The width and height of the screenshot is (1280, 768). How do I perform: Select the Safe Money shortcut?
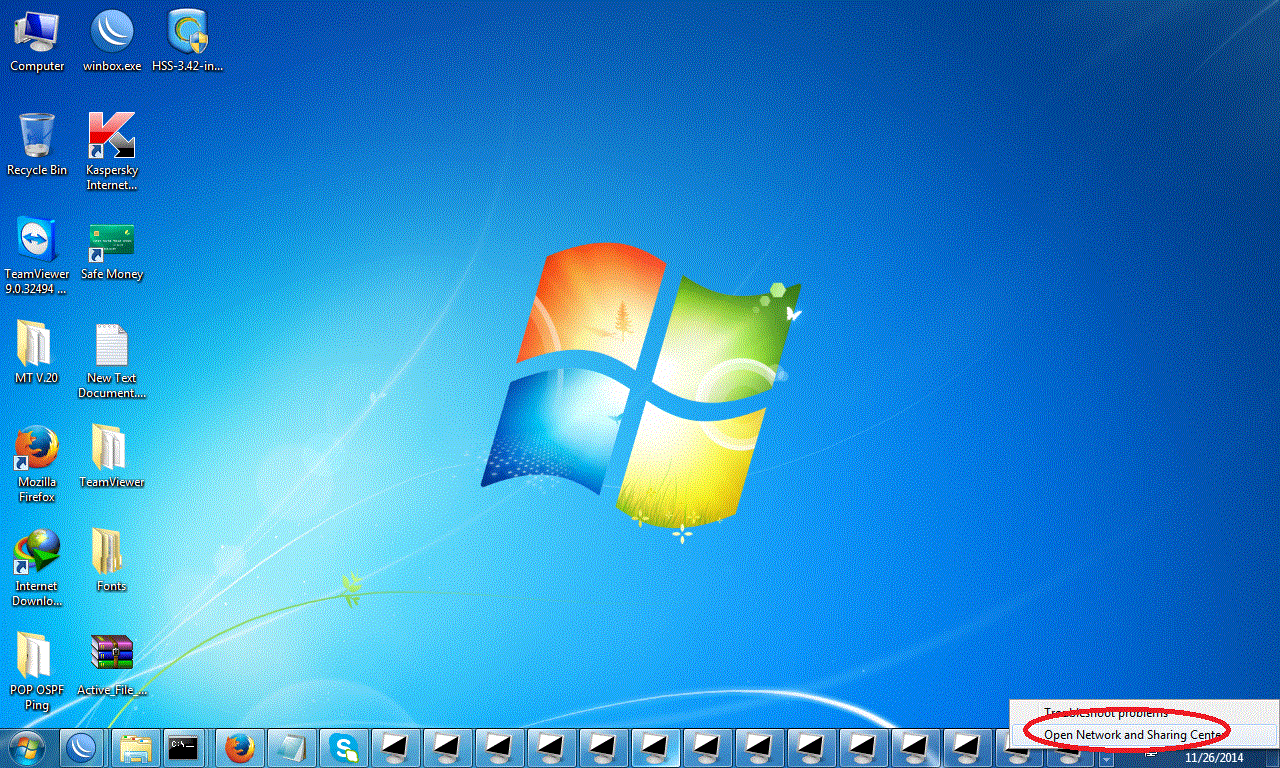pyautogui.click(x=112, y=250)
